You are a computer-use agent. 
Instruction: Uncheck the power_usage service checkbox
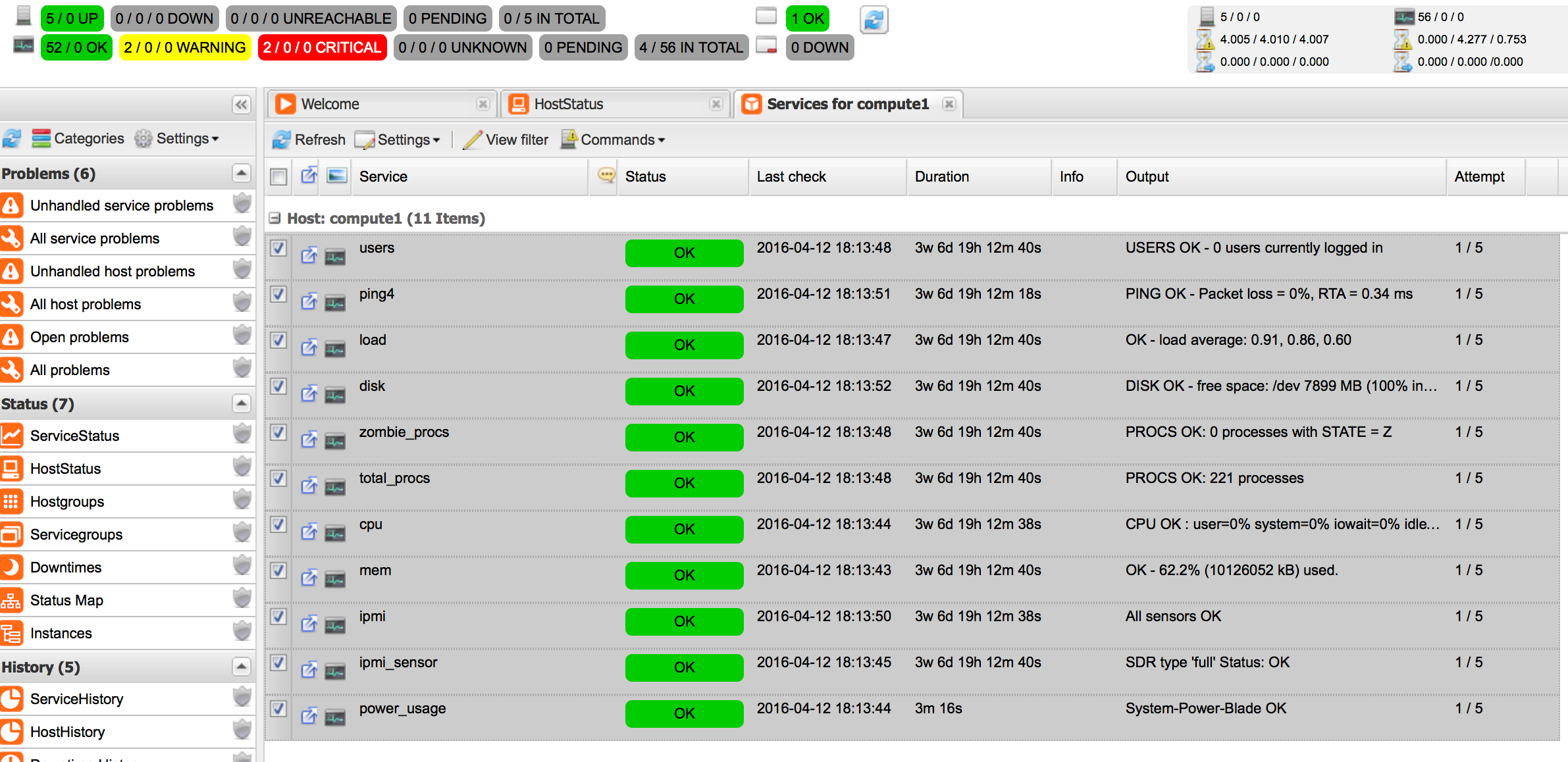pyautogui.click(x=279, y=709)
